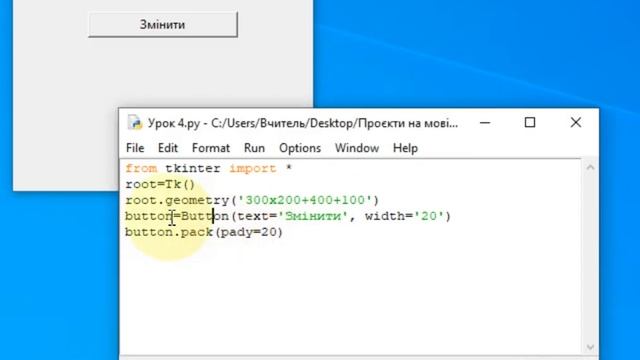Click the editor scrollbar down arrow
640x360 pixels.
point(590,347)
